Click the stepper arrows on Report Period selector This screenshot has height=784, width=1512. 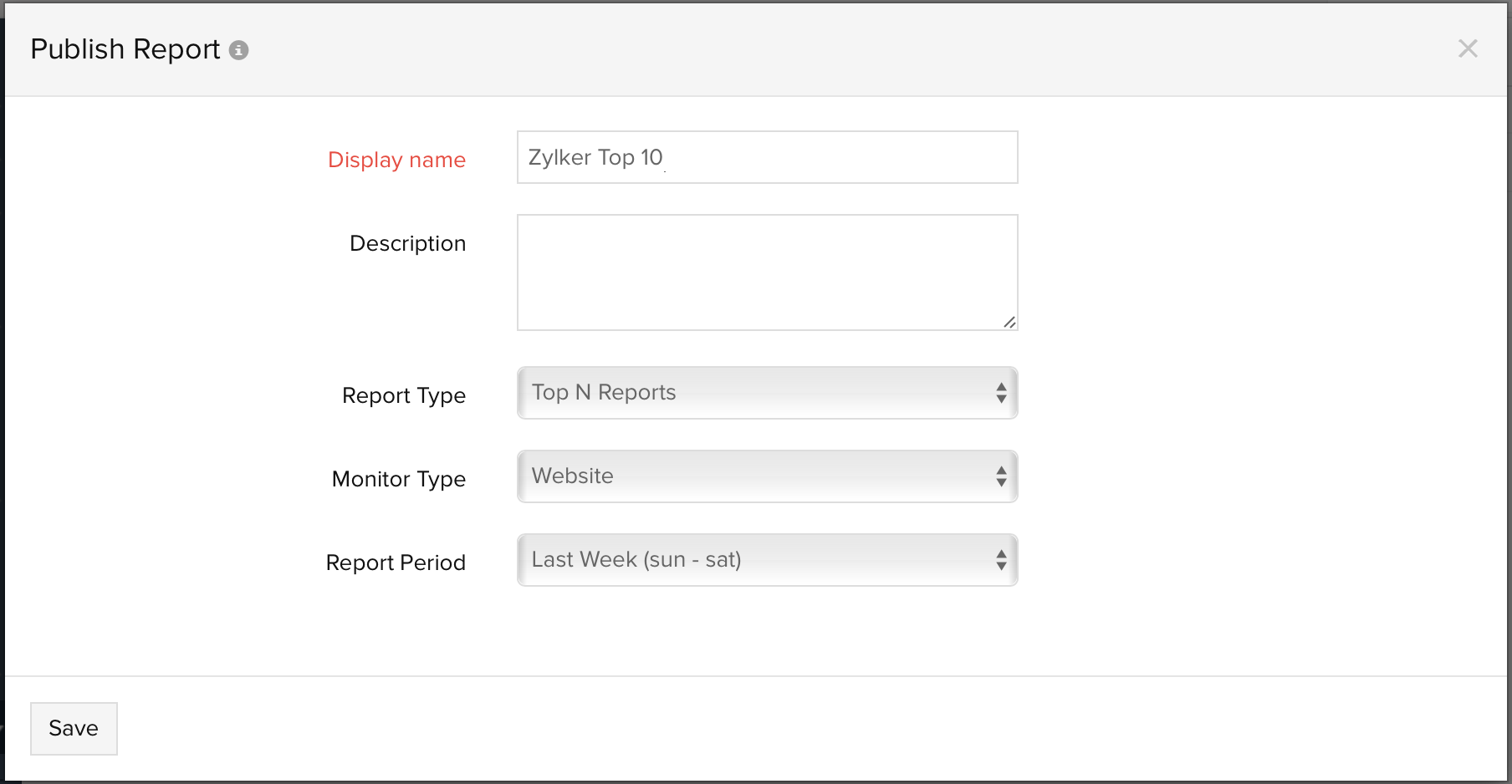[1000, 560]
